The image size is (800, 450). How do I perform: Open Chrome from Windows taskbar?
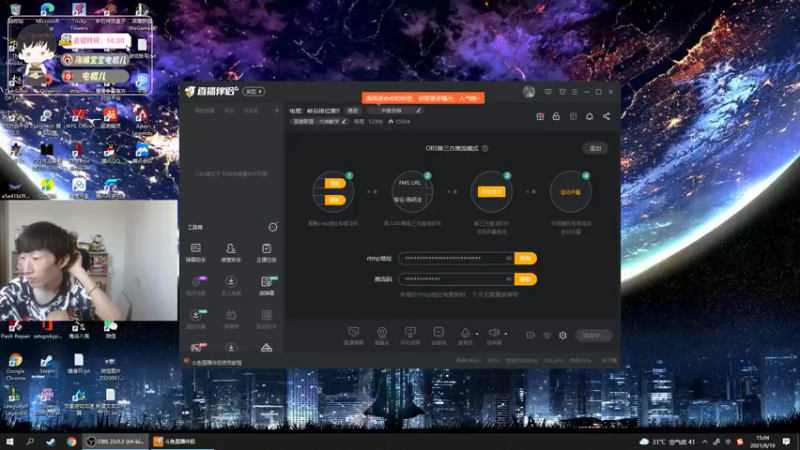pyautogui.click(x=71, y=442)
